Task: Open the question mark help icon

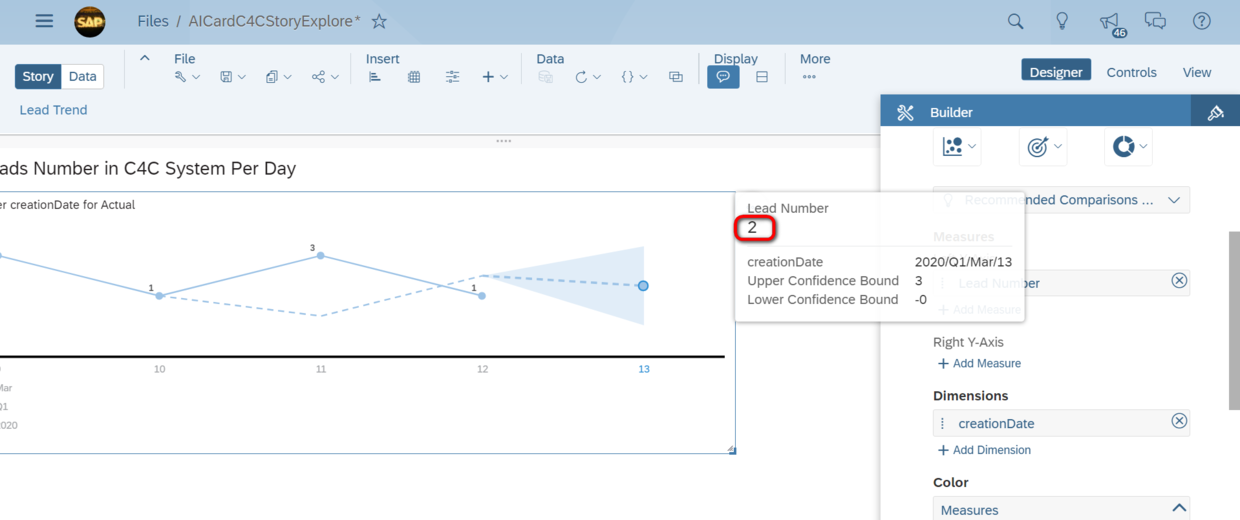Action: click(1202, 21)
